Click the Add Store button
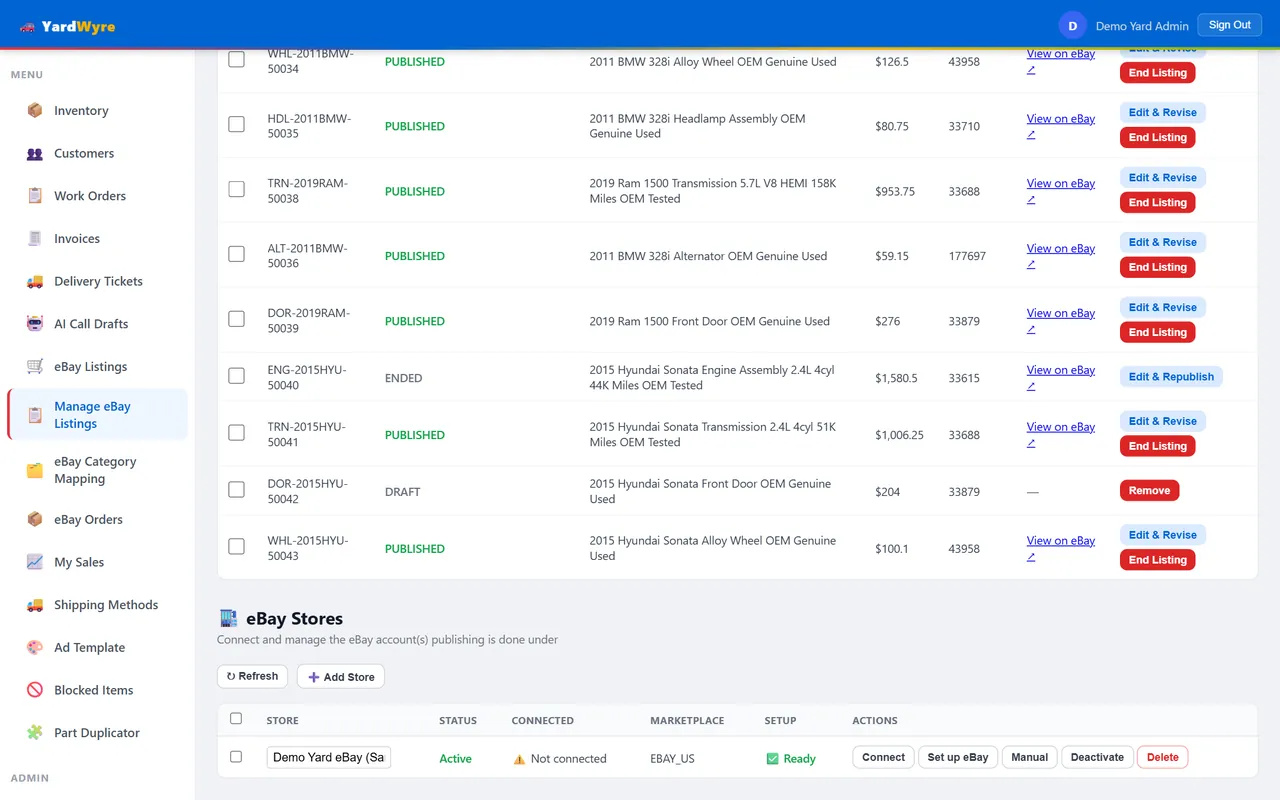The image size is (1280, 800). [340, 677]
